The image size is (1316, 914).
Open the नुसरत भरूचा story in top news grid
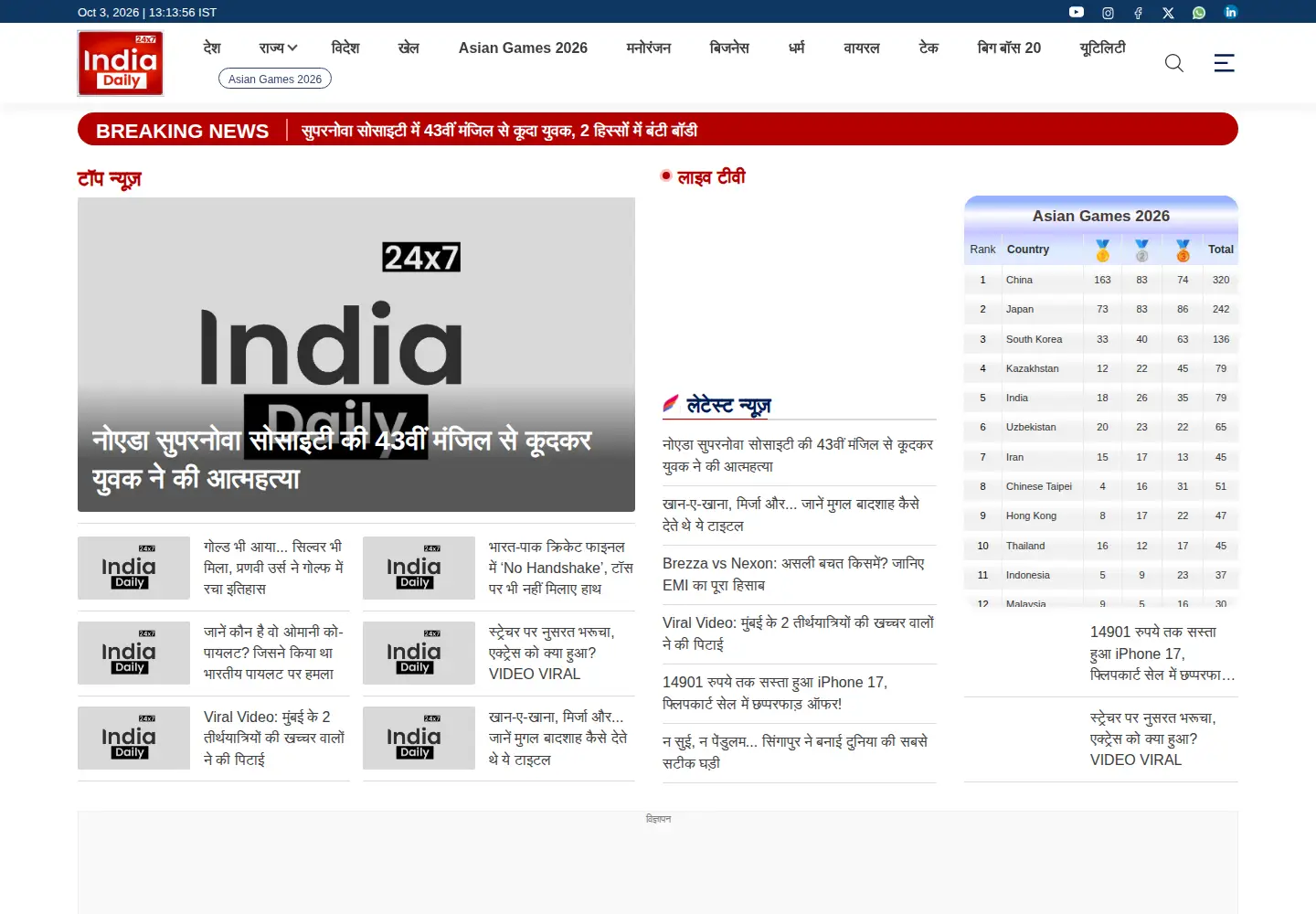[x=552, y=653]
